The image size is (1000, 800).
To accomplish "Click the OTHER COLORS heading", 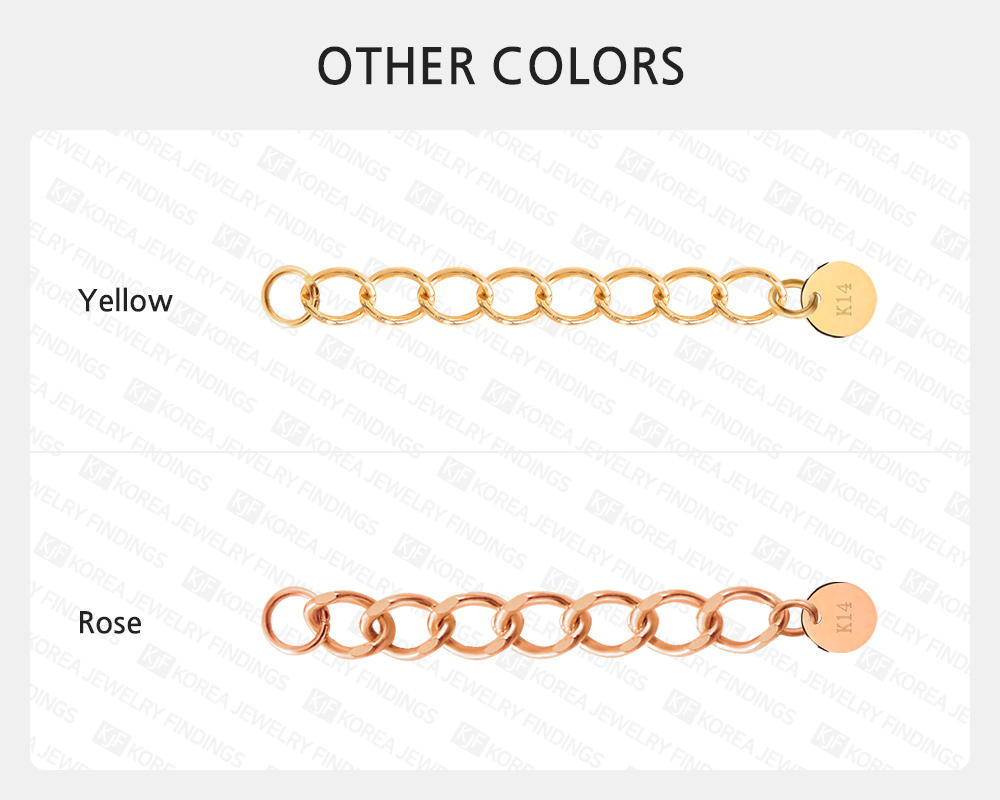I will click(501, 66).
